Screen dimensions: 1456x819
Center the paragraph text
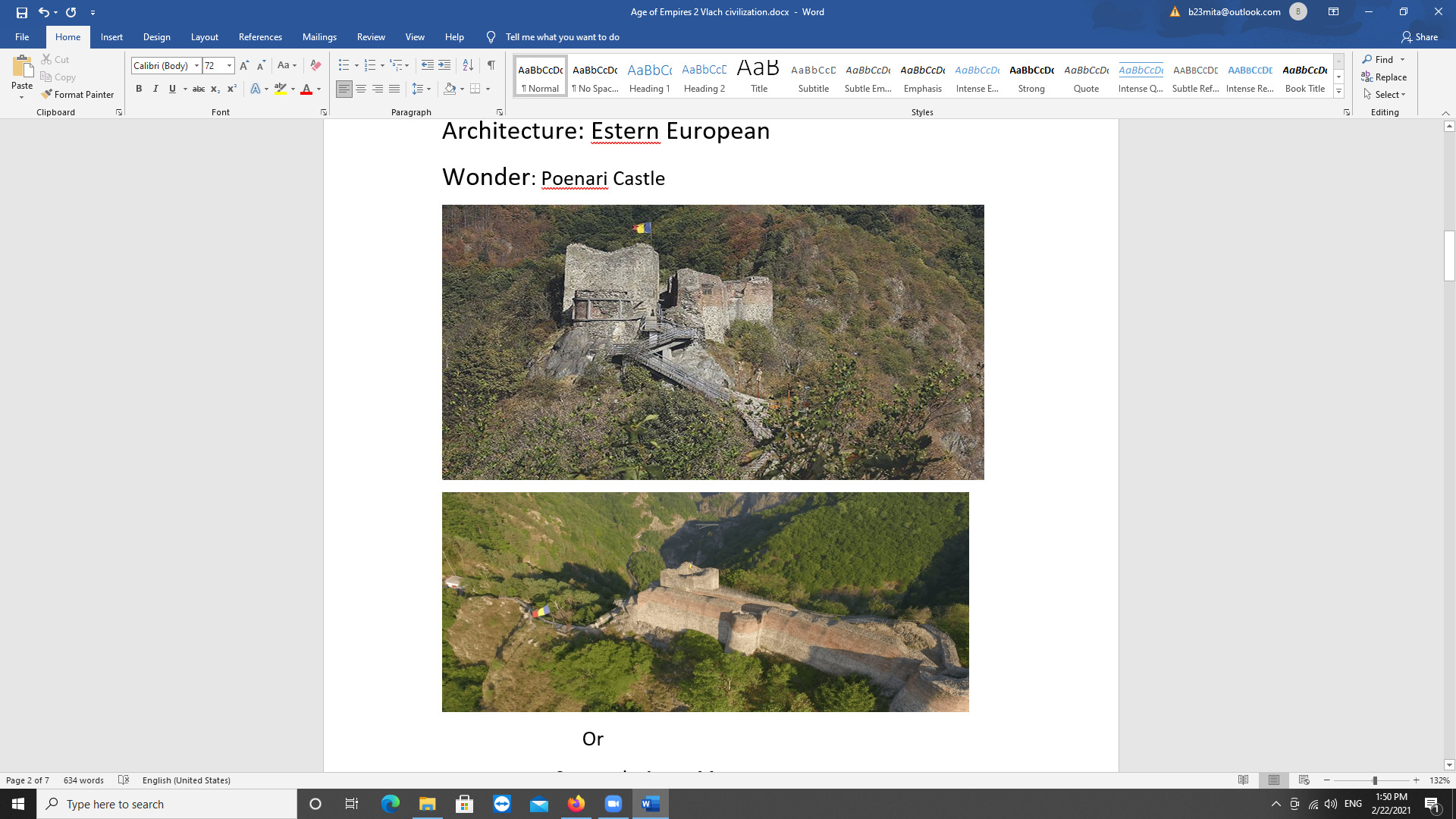pyautogui.click(x=361, y=89)
